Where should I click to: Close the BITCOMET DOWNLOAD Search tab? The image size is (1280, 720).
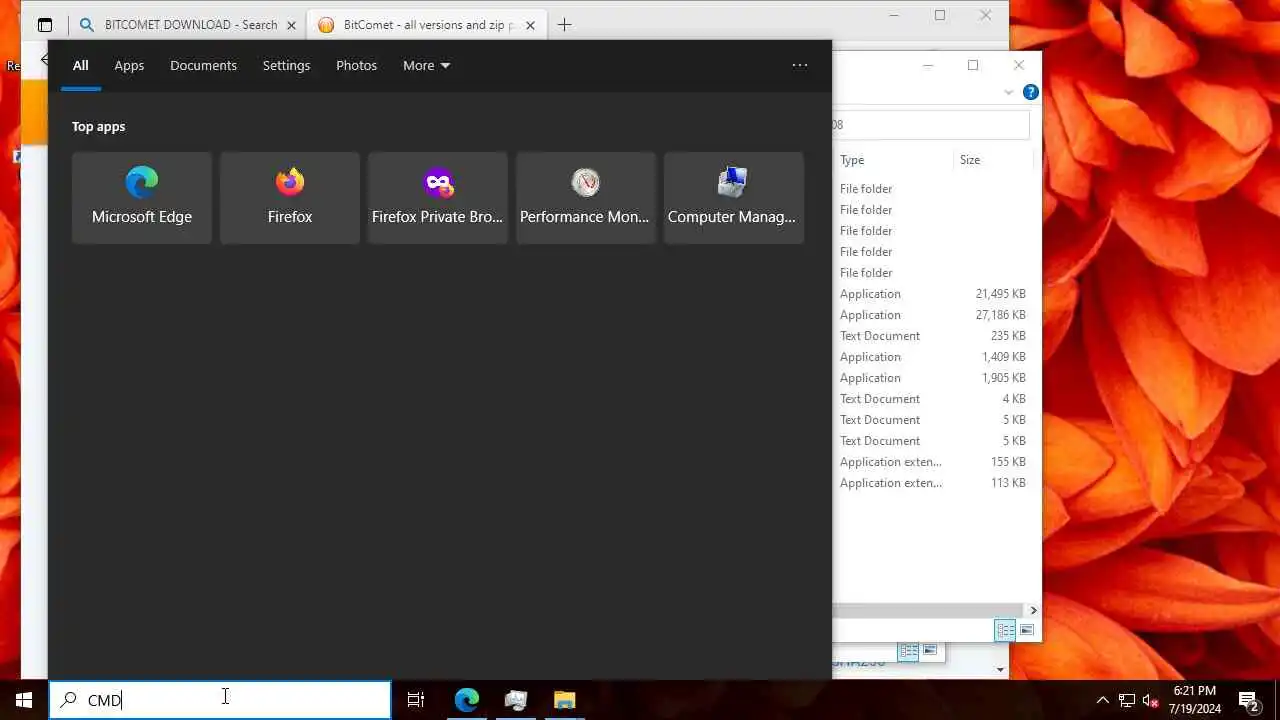click(x=293, y=25)
